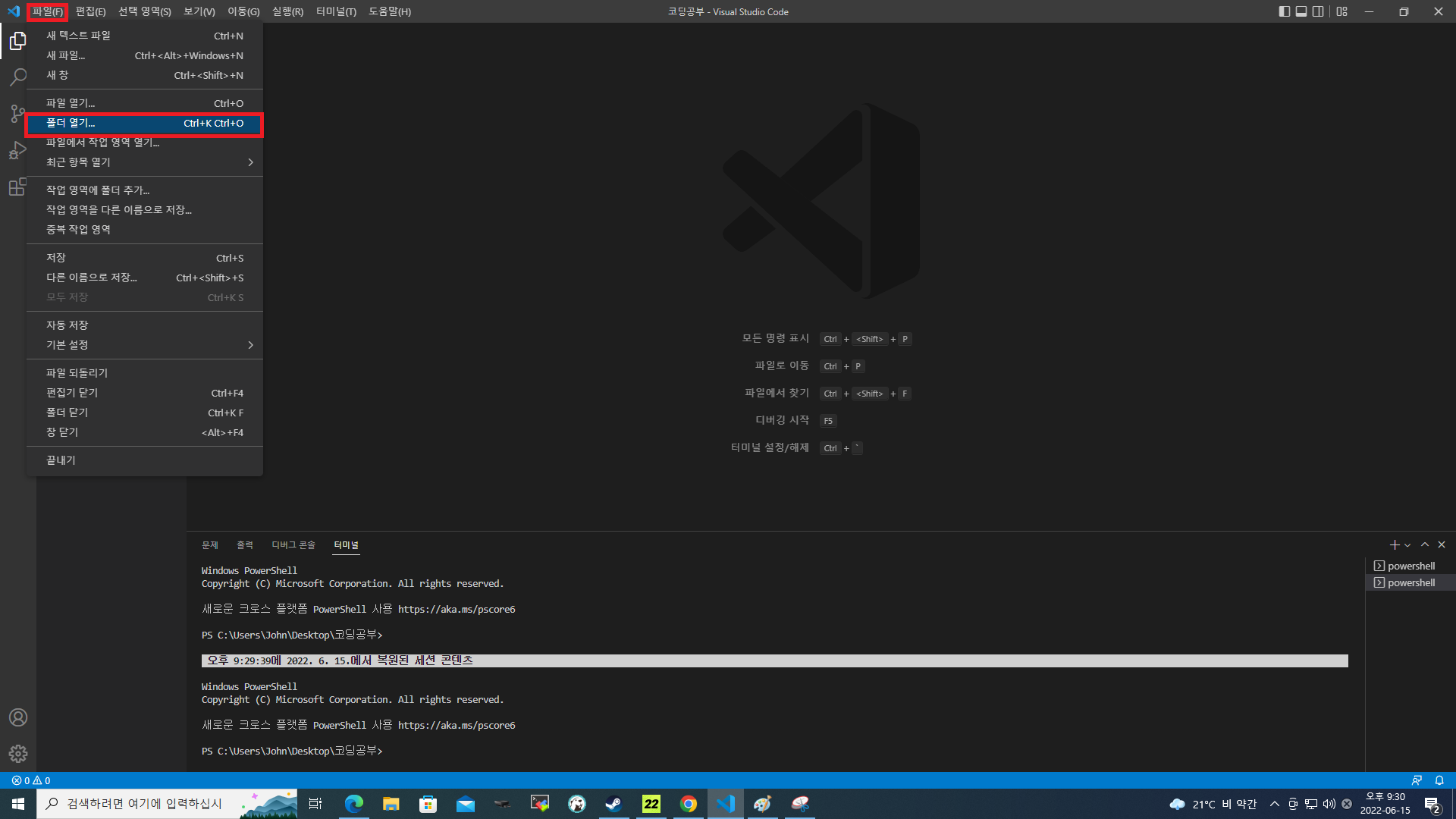Image resolution: width=1456 pixels, height=819 pixels.
Task: Toggle secondary side bar layout button
Action: pyautogui.click(x=1319, y=11)
